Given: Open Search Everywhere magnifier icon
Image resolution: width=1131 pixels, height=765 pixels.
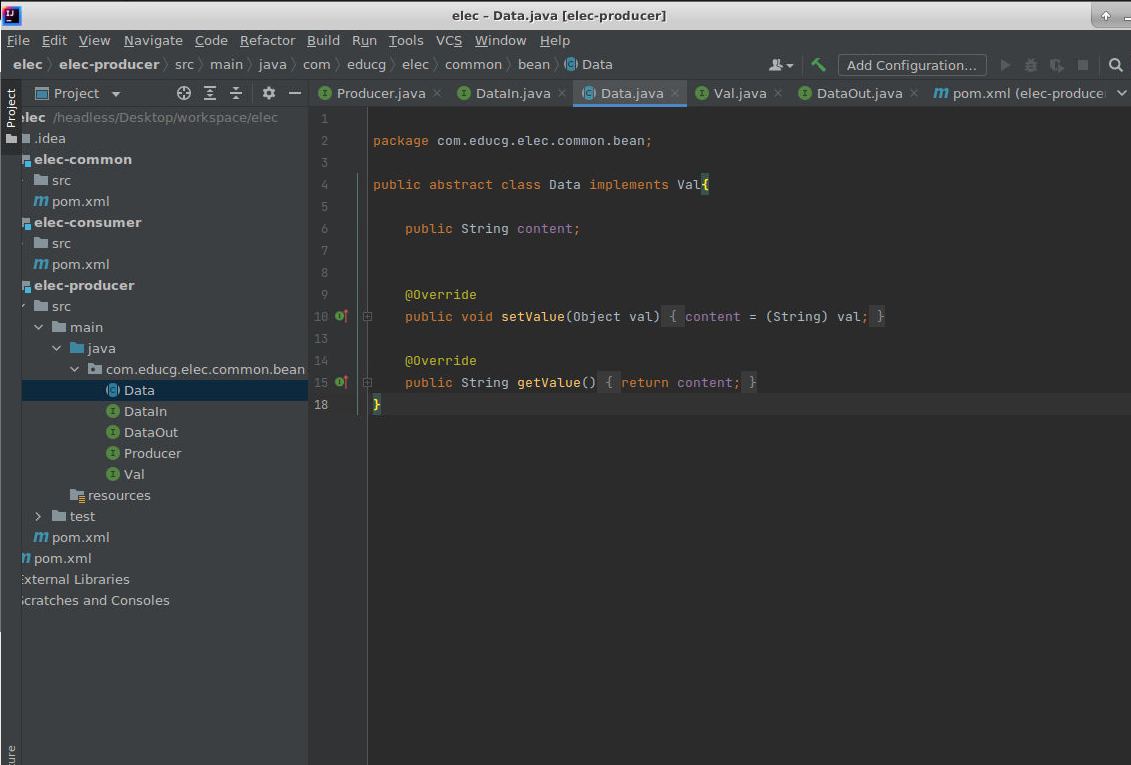Looking at the screenshot, I should point(1116,65).
